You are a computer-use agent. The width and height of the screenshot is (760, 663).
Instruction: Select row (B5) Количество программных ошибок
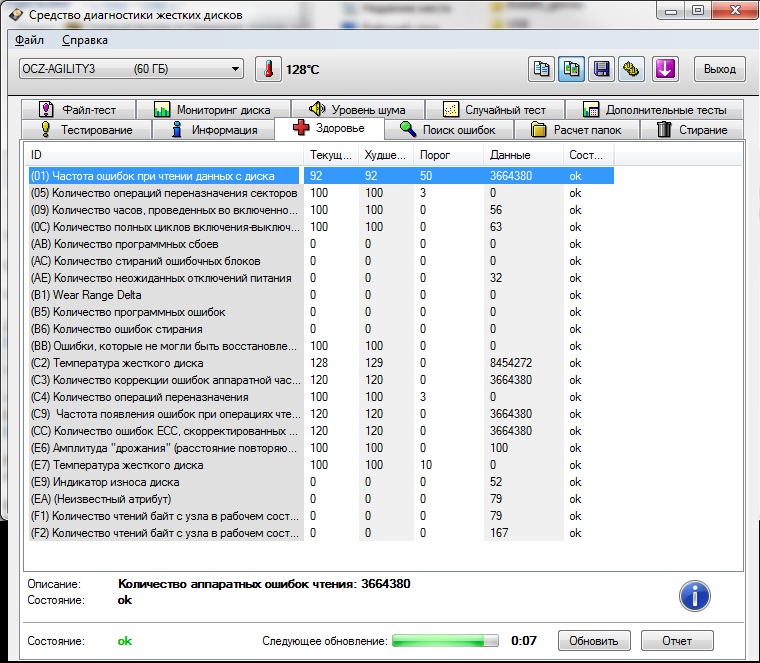[x=321, y=312]
